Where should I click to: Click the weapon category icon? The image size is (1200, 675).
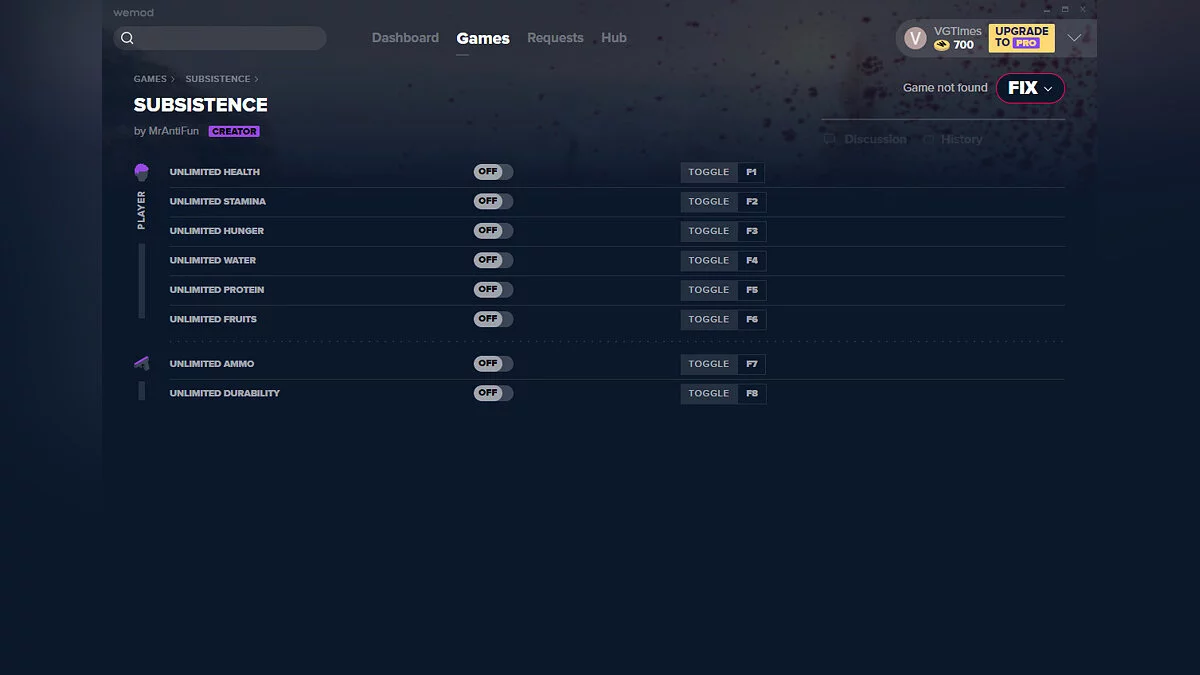click(x=141, y=364)
